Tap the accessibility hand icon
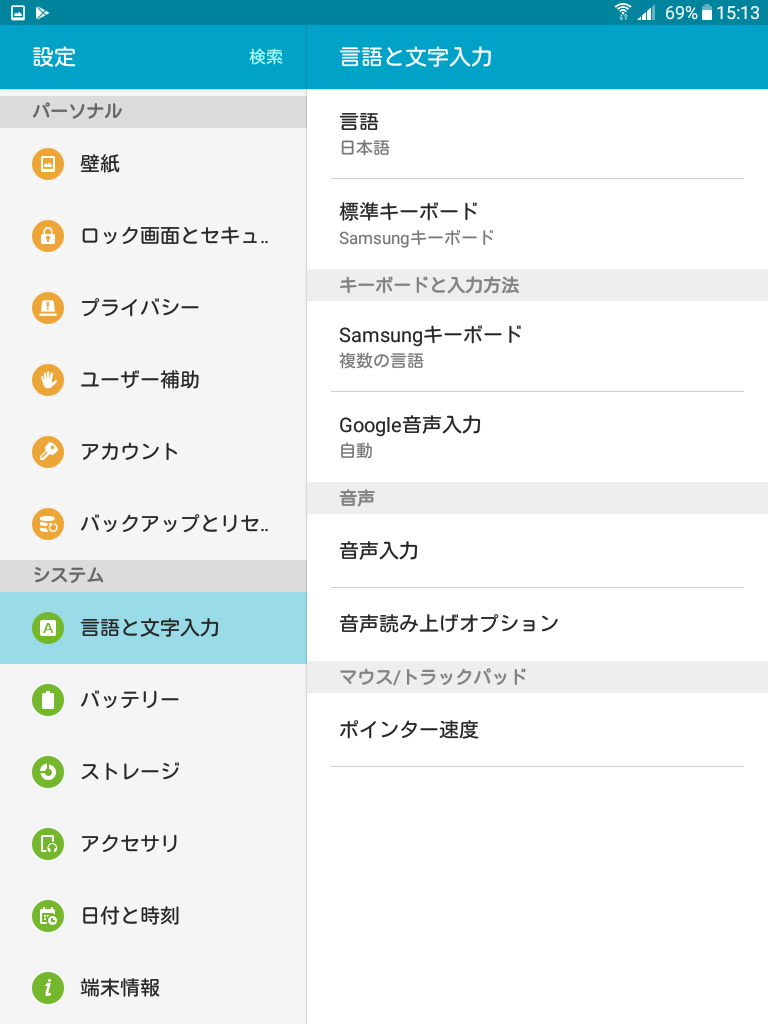The width and height of the screenshot is (768, 1024). point(48,380)
